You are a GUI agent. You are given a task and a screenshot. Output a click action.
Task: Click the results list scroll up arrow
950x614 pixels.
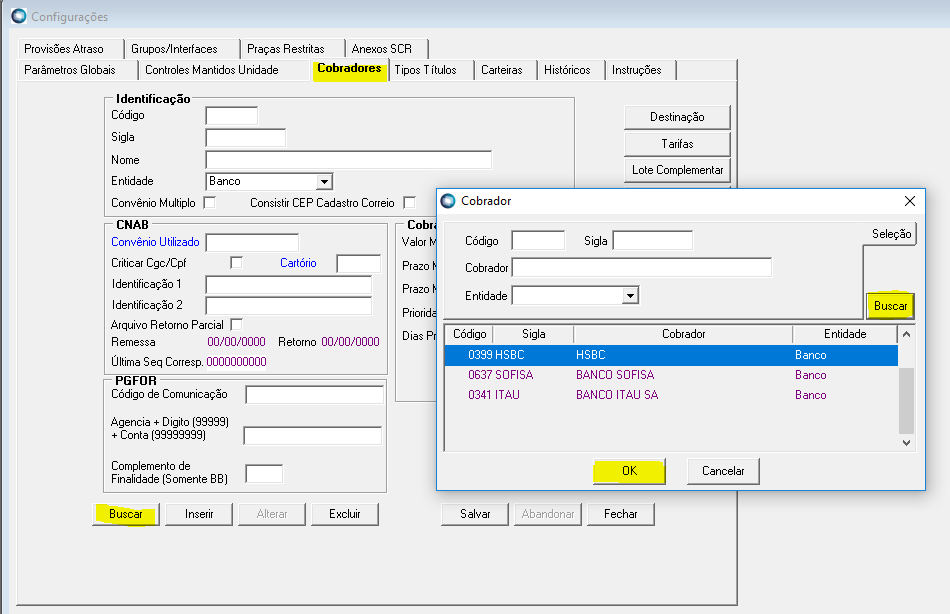(906, 334)
